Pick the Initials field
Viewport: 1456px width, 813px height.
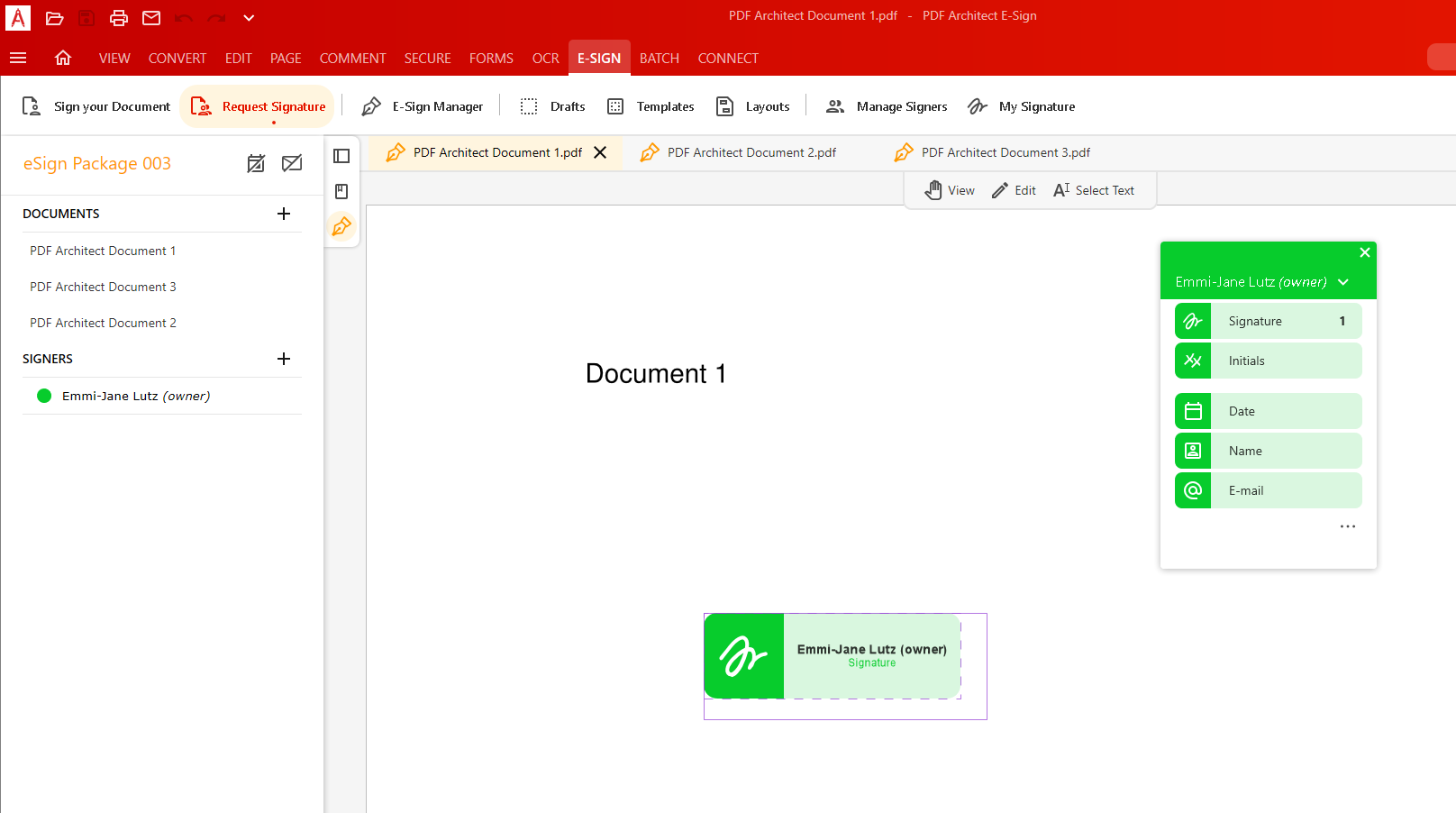coord(1269,361)
